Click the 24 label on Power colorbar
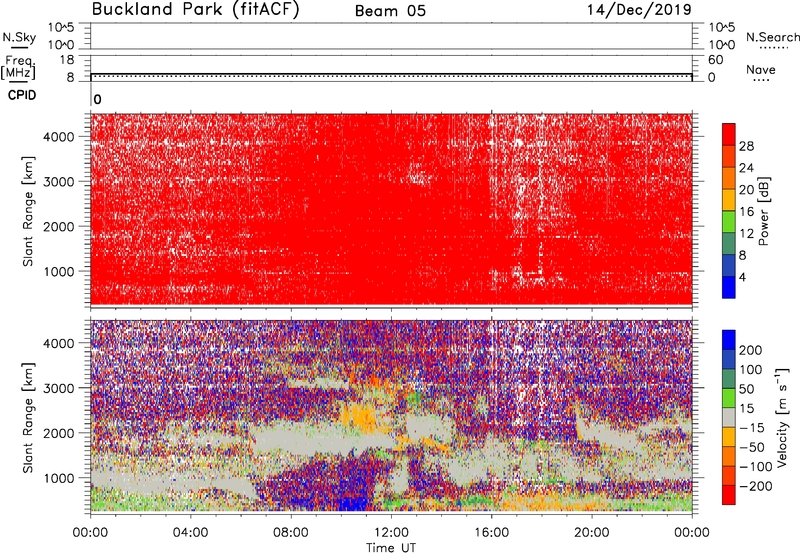The width and height of the screenshot is (800, 554). click(x=746, y=168)
